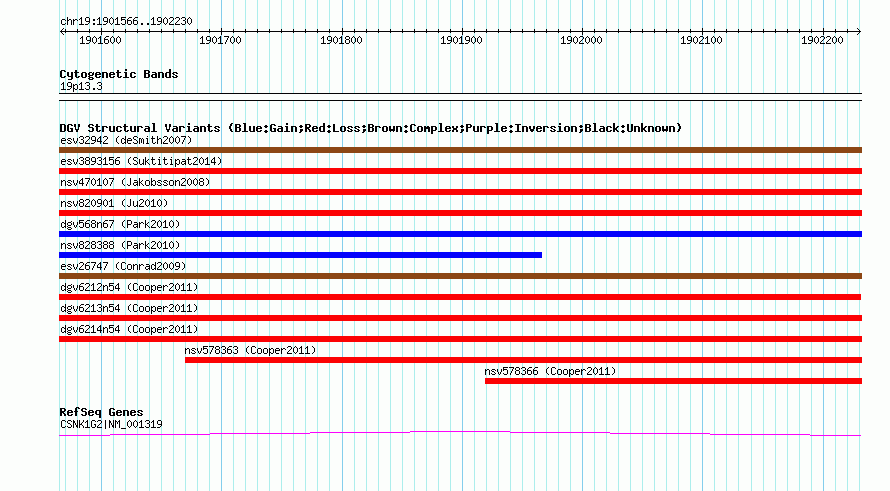
Task: Click the 1902200 ruler position
Action: [822, 40]
